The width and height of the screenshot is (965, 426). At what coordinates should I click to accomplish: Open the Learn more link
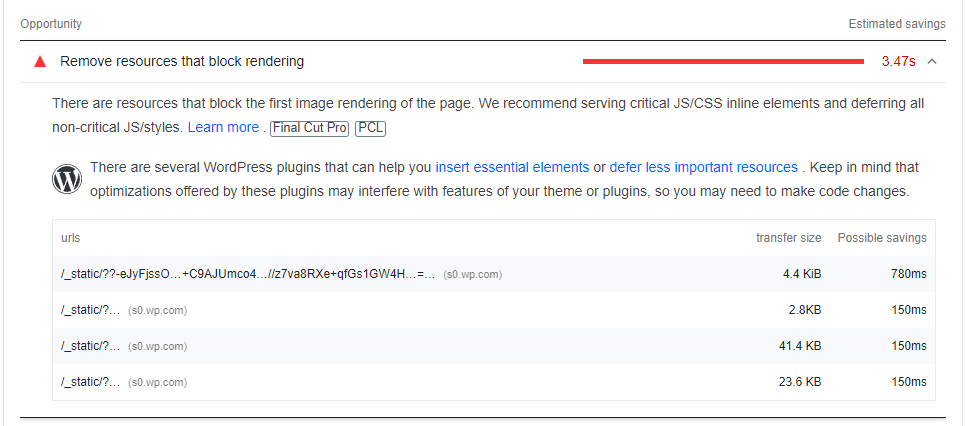point(223,127)
